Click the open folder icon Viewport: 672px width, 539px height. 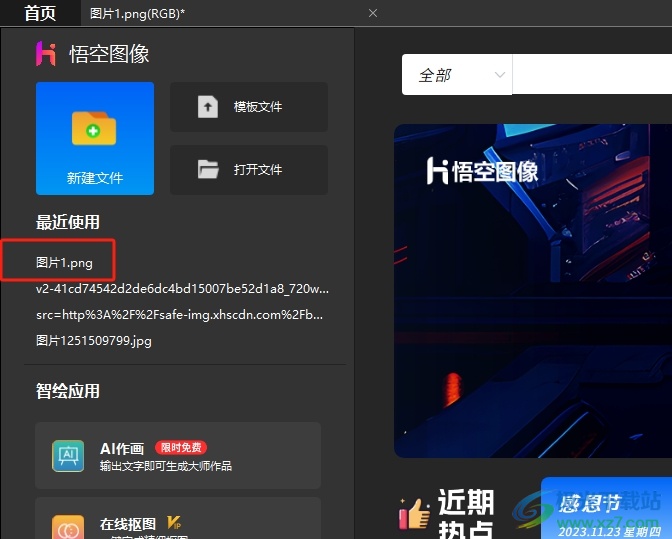(208, 170)
